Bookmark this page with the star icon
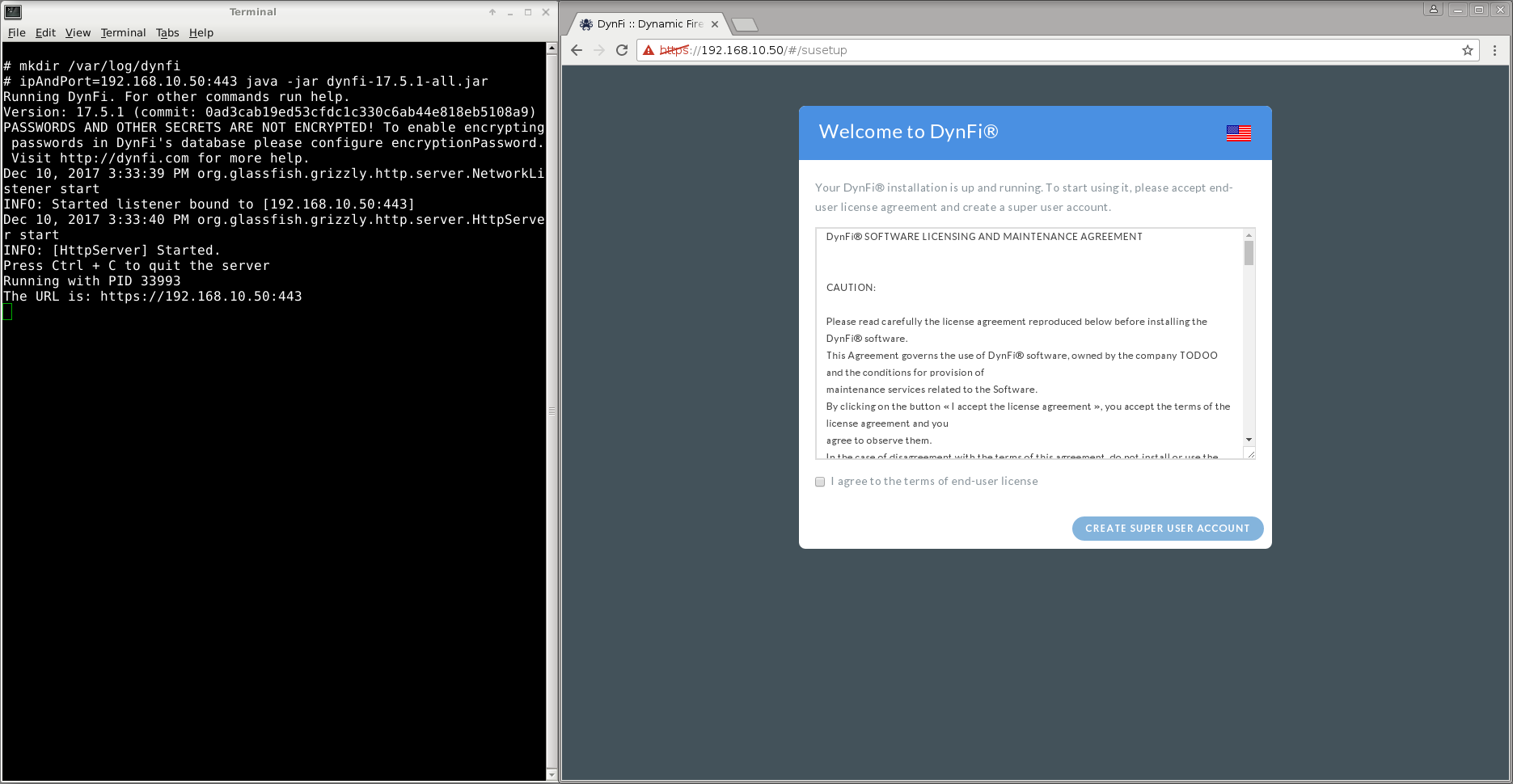 point(1468,50)
